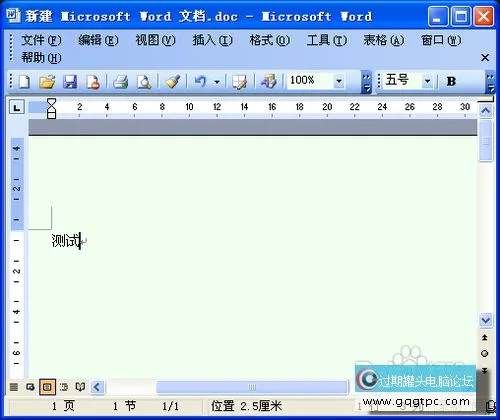Open the 格式(O) menu

point(270,40)
